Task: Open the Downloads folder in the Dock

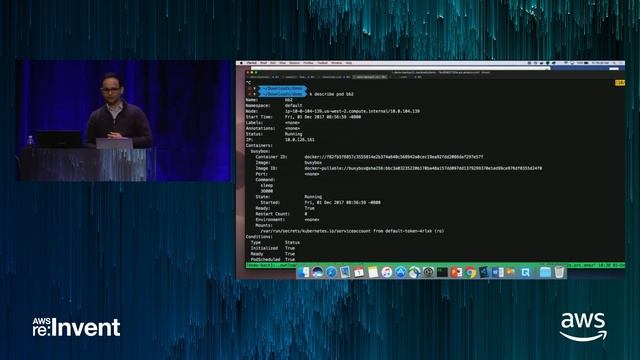Action: tap(545, 272)
